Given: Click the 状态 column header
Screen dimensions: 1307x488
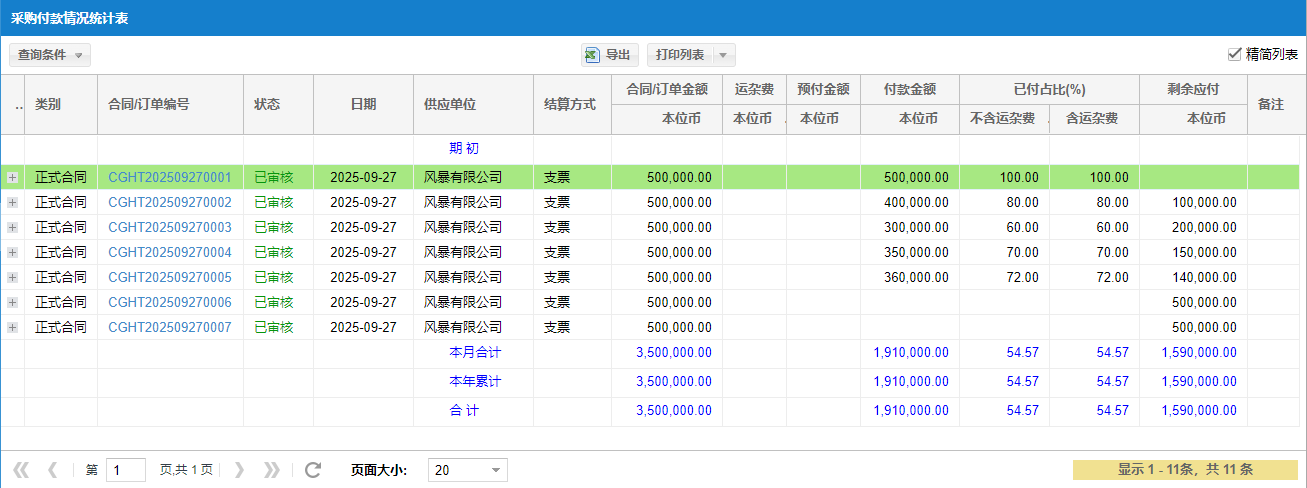Looking at the screenshot, I should click(267, 104).
